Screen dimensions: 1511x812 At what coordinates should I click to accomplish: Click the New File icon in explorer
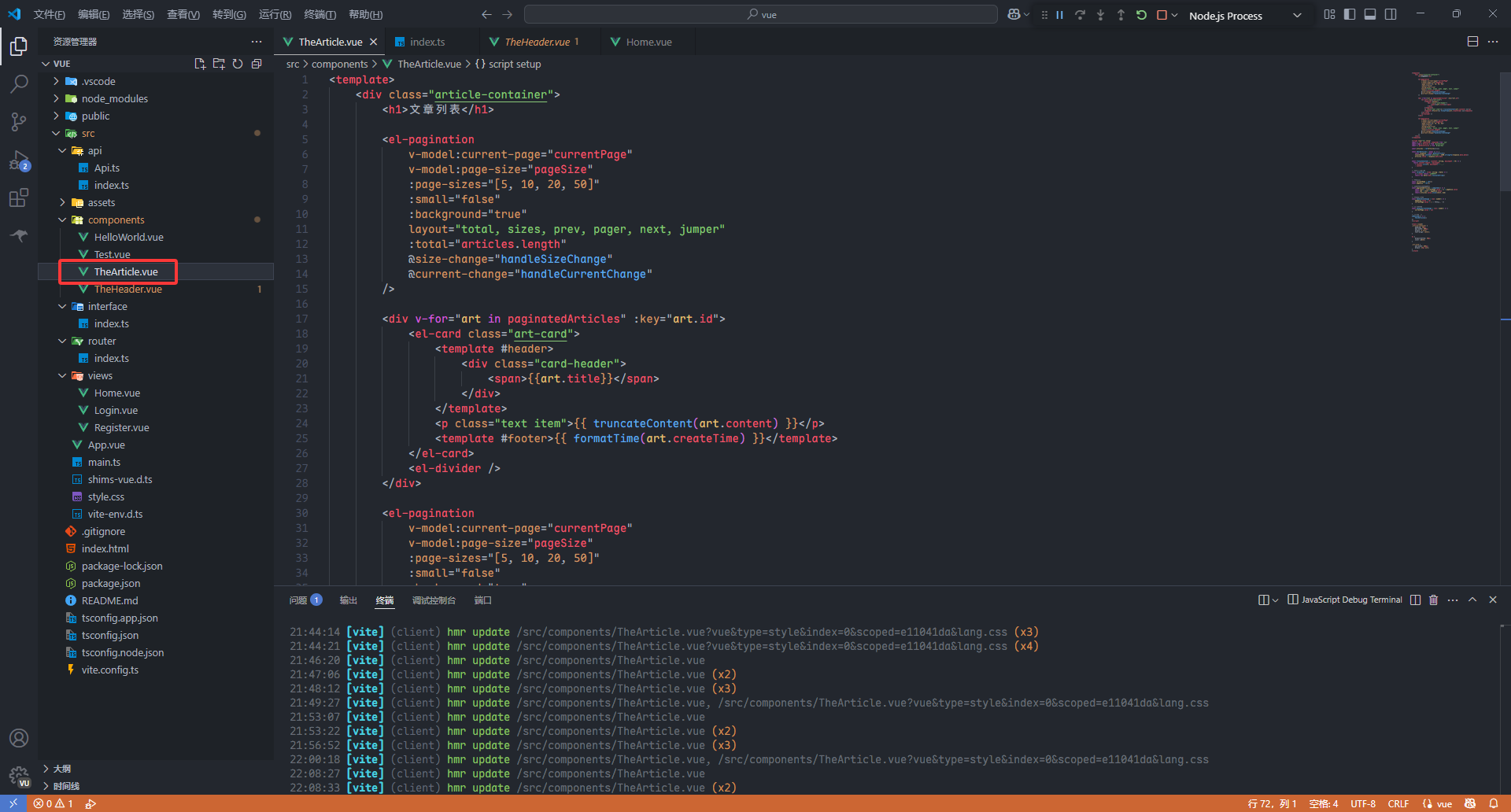pos(200,64)
